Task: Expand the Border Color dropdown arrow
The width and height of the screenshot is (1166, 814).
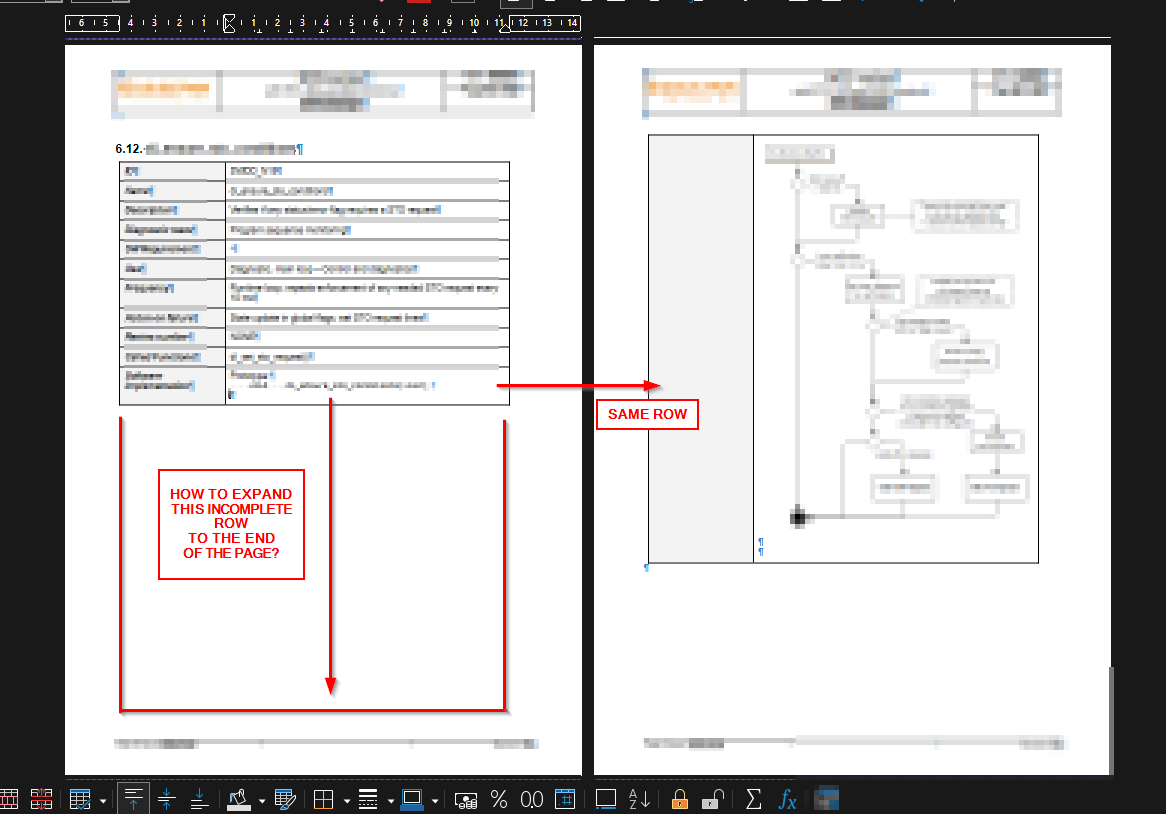Action: pos(432,800)
